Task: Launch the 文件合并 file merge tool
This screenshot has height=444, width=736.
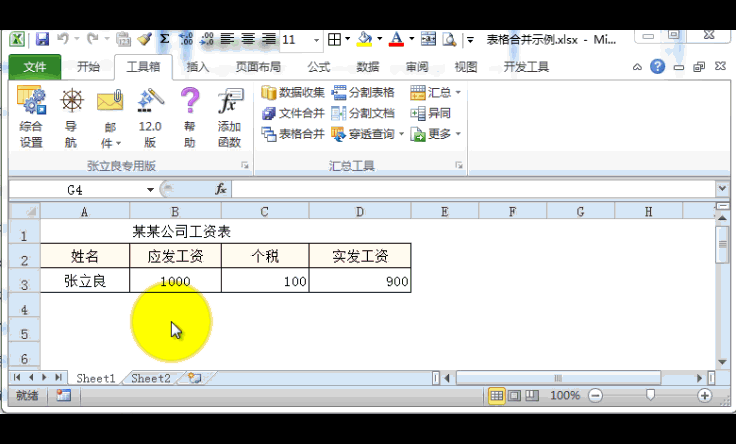Action: pos(293,113)
